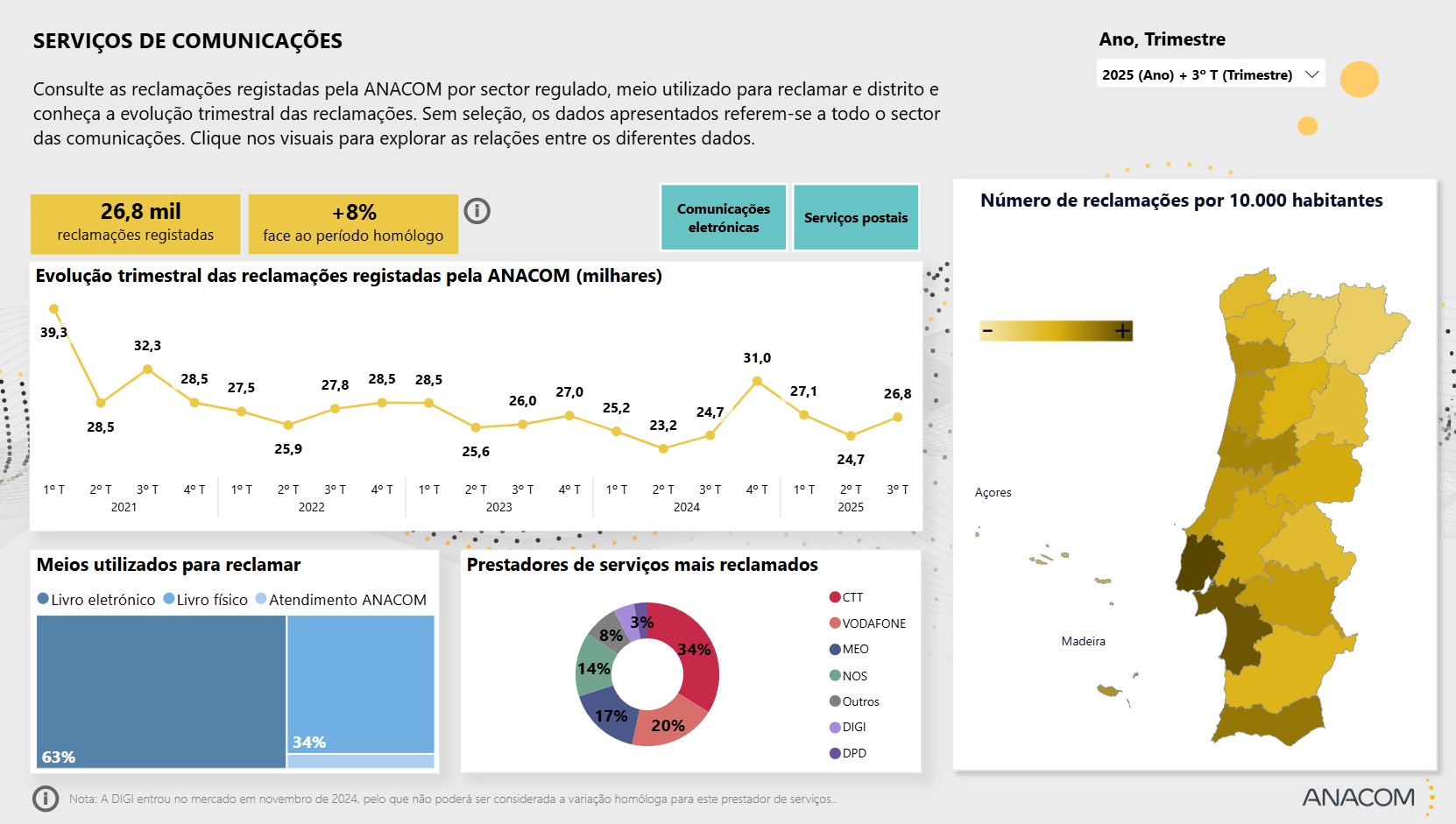Click the 26,8 mil reclamações registadas card
The image size is (1456, 824).
point(136,223)
